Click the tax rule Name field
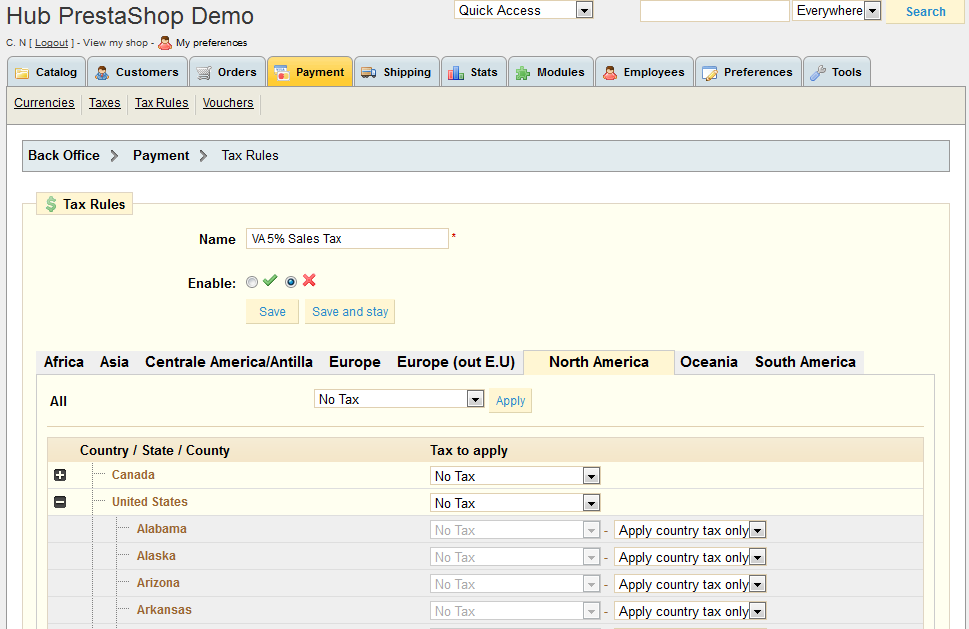This screenshot has height=629, width=969. coord(347,239)
